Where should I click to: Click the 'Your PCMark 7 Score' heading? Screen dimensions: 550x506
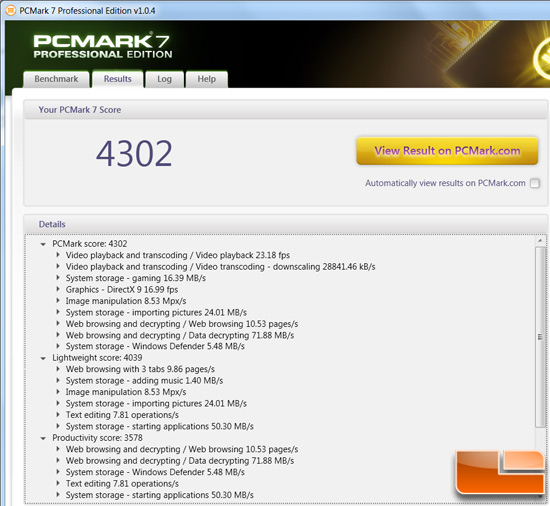point(80,110)
